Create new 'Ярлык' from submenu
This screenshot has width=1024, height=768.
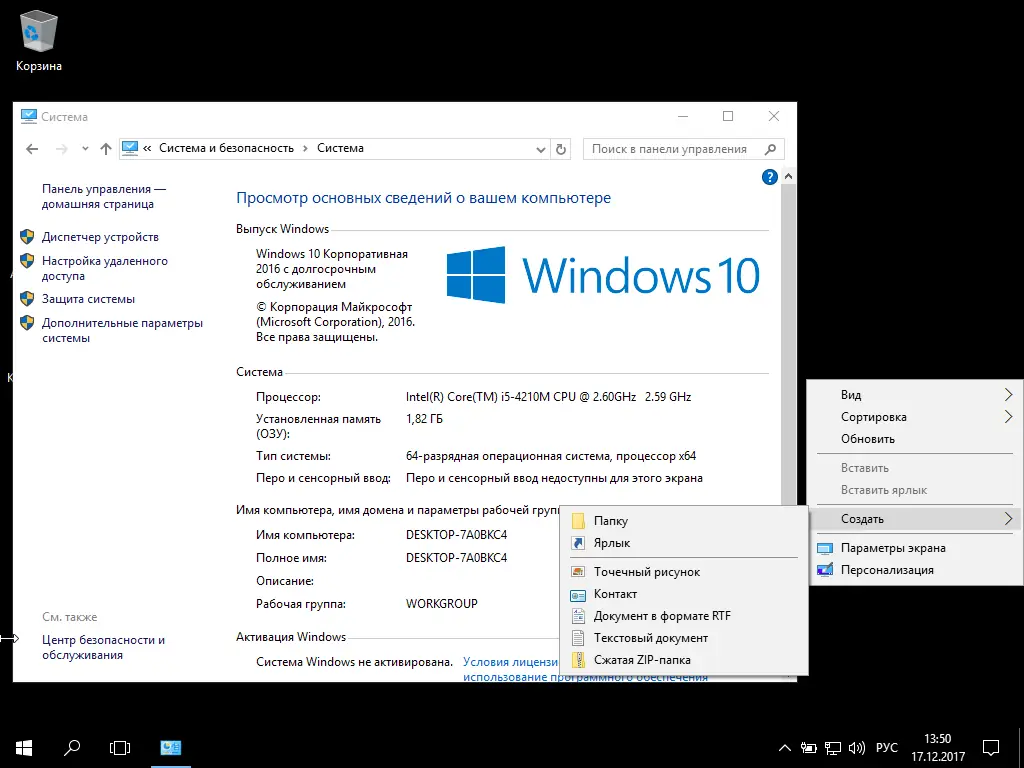tap(684, 543)
